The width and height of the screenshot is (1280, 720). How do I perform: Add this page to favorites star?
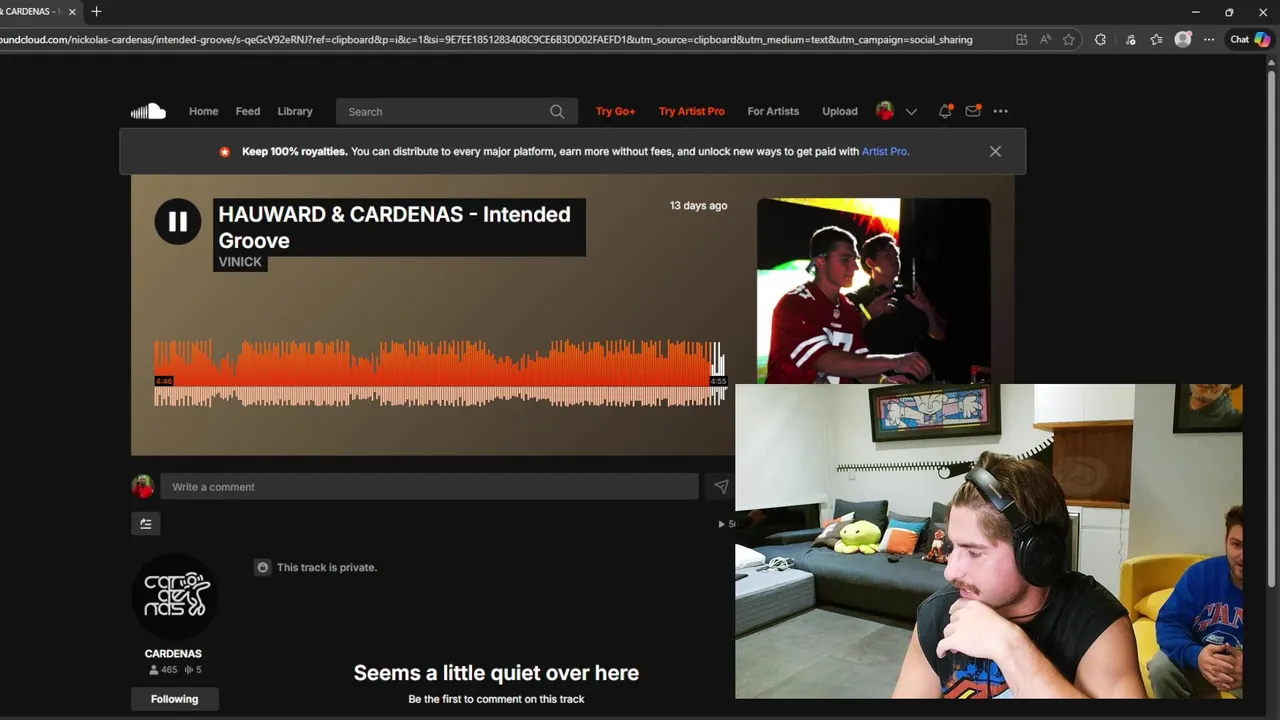[1069, 40]
